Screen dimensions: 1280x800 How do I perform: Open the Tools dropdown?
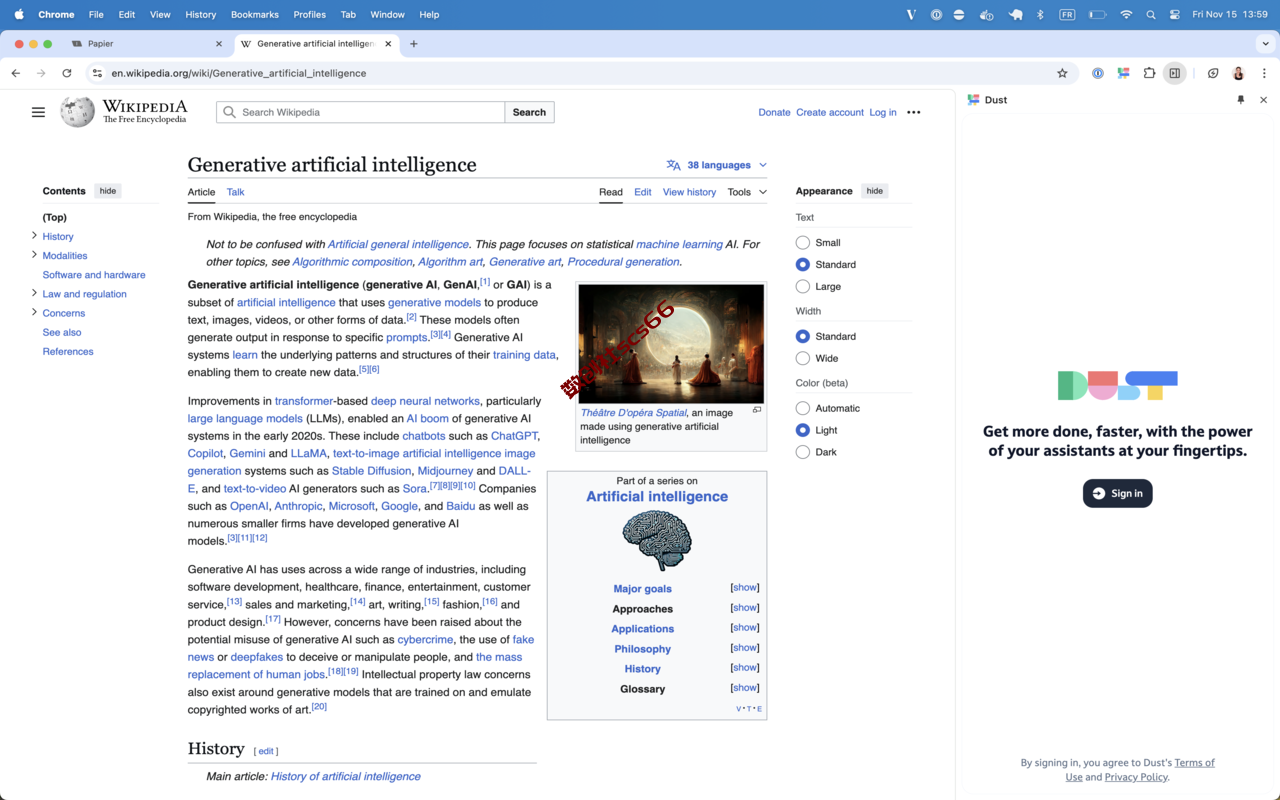point(747,192)
